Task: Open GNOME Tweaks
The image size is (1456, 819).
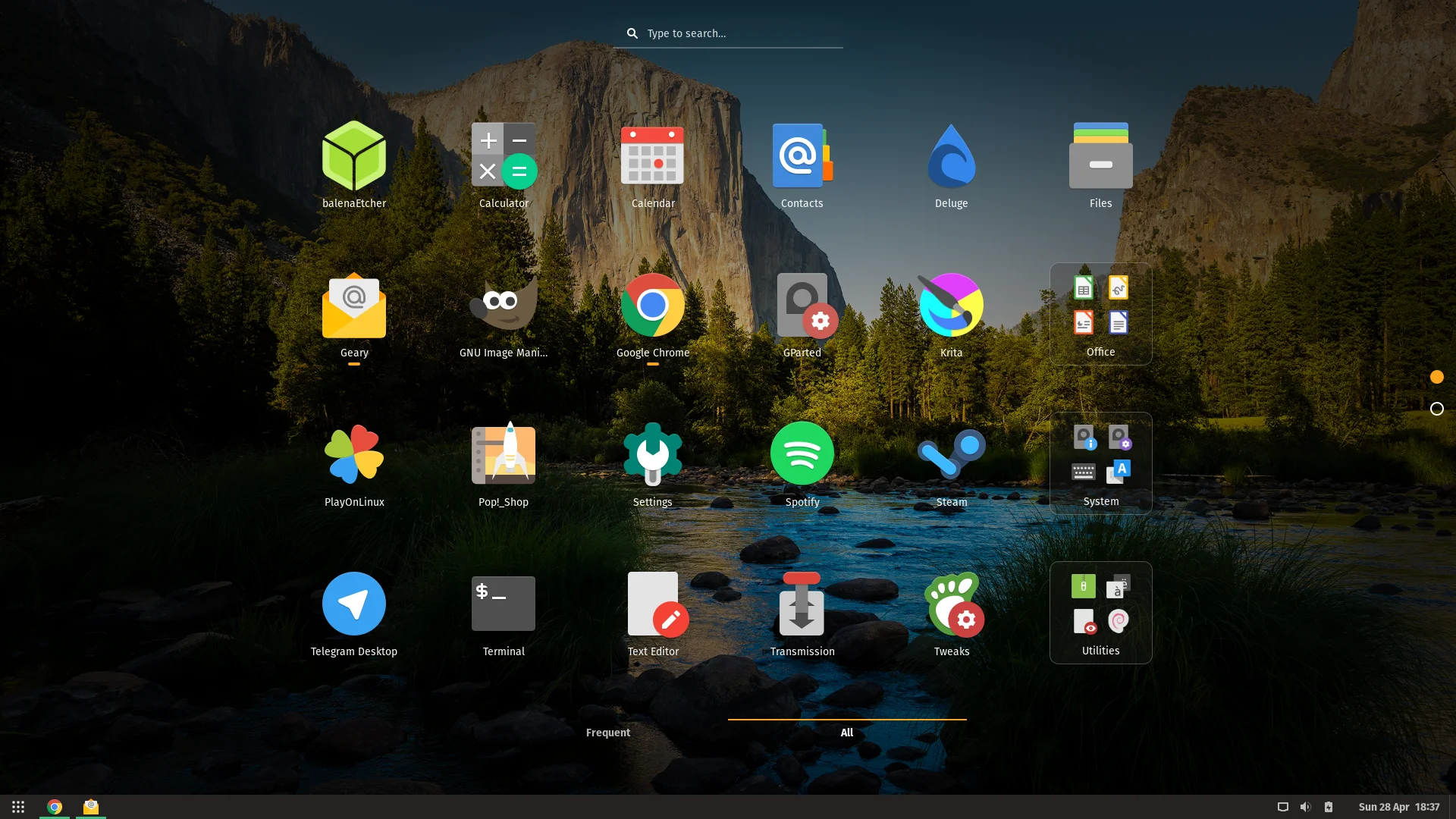Action: (x=951, y=612)
